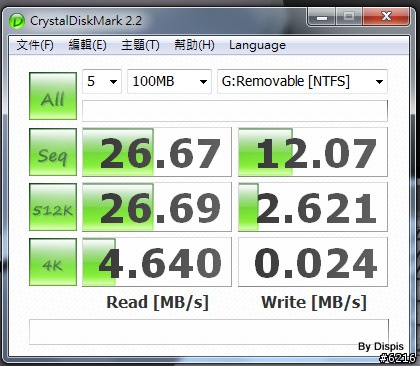Close the CrystalDiskMark window

[386, 17]
